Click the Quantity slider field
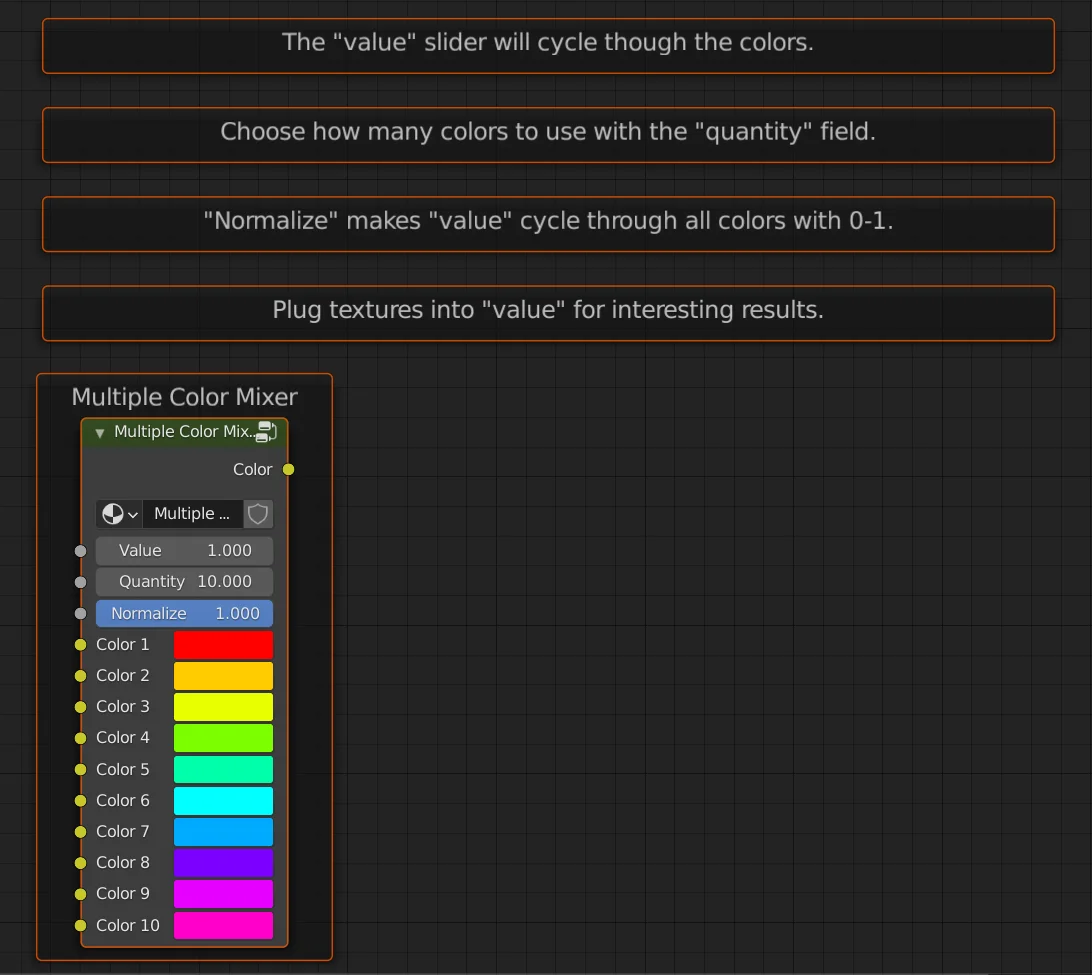The image size is (1092, 975). tap(184, 582)
